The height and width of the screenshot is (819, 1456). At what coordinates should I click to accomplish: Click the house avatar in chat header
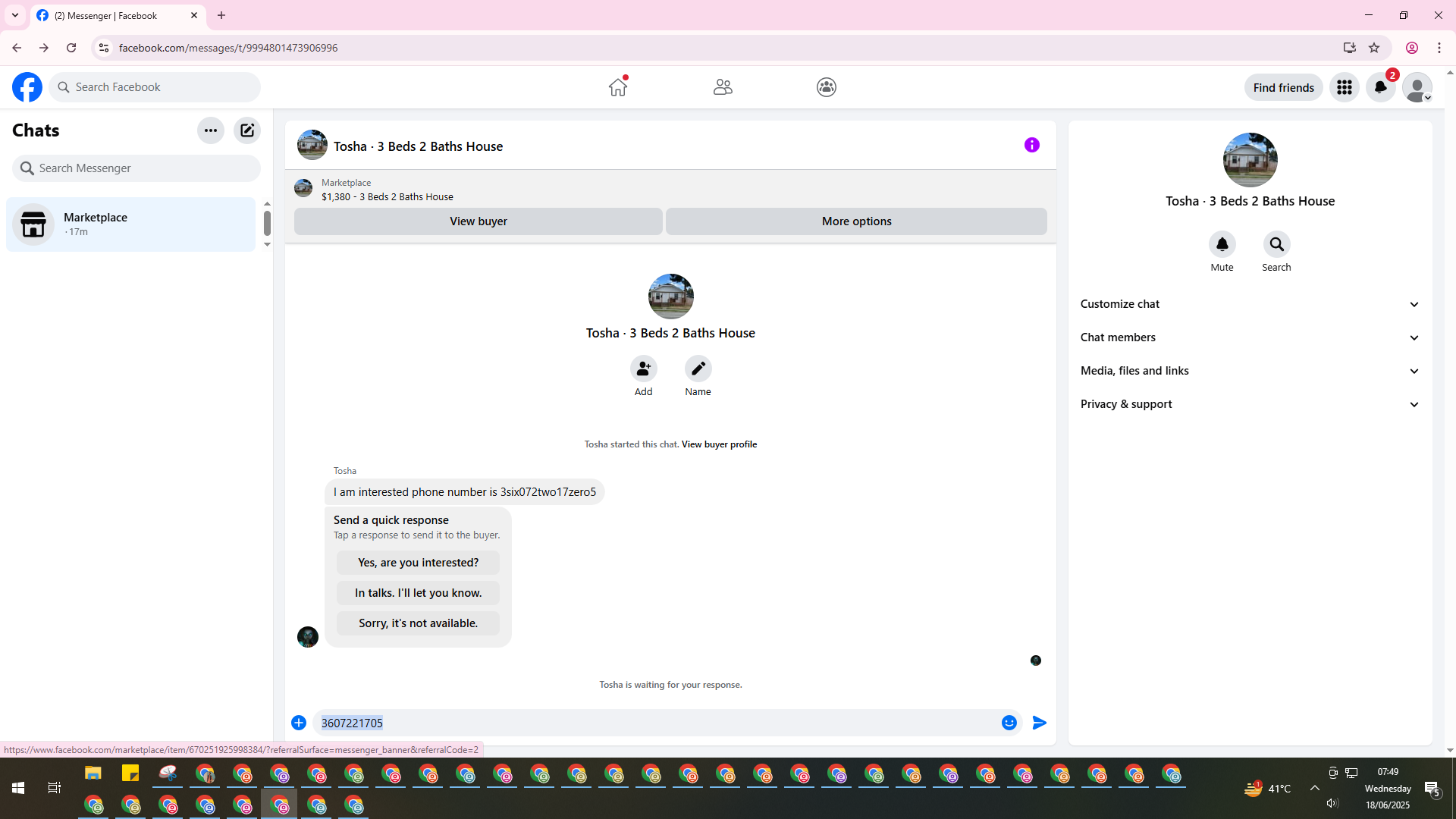tap(312, 145)
